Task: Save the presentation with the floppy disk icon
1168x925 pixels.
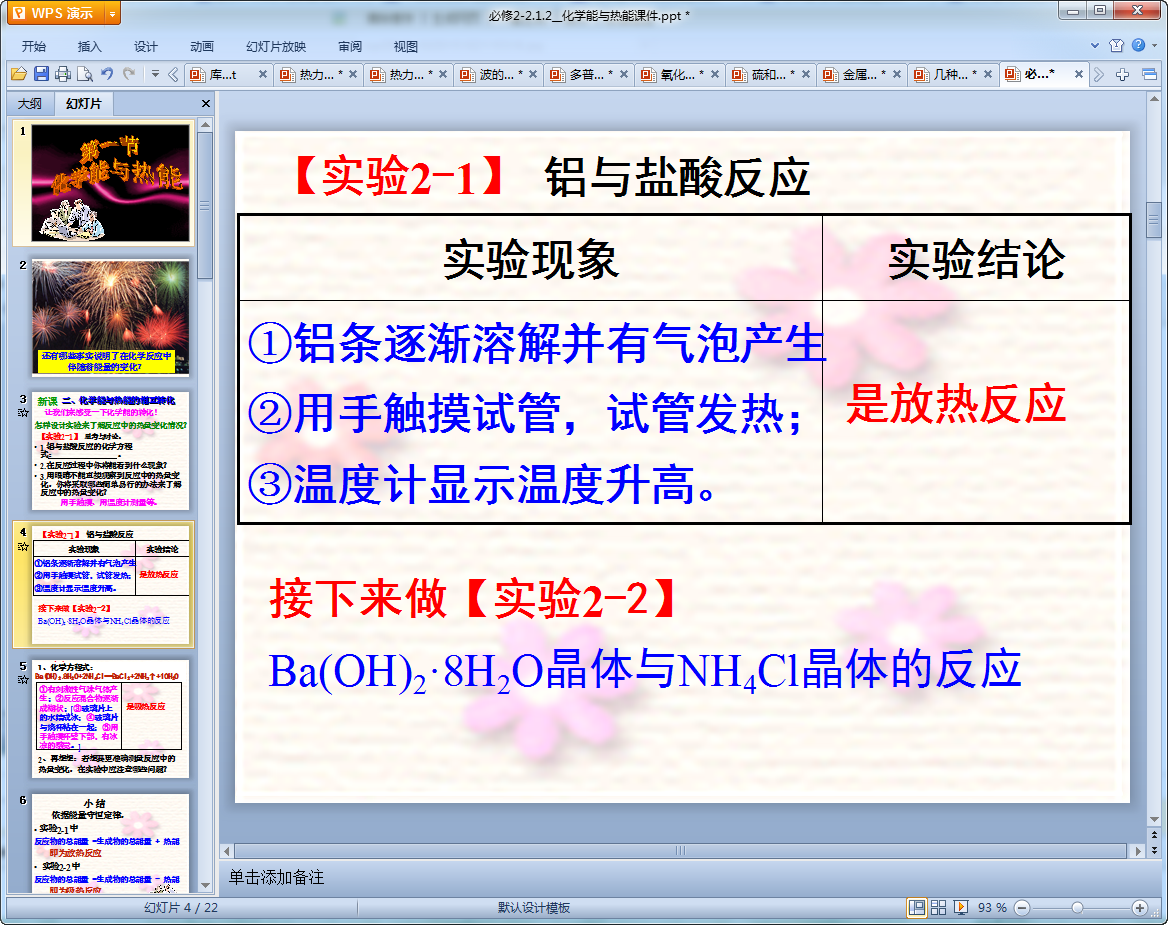Action: point(41,74)
